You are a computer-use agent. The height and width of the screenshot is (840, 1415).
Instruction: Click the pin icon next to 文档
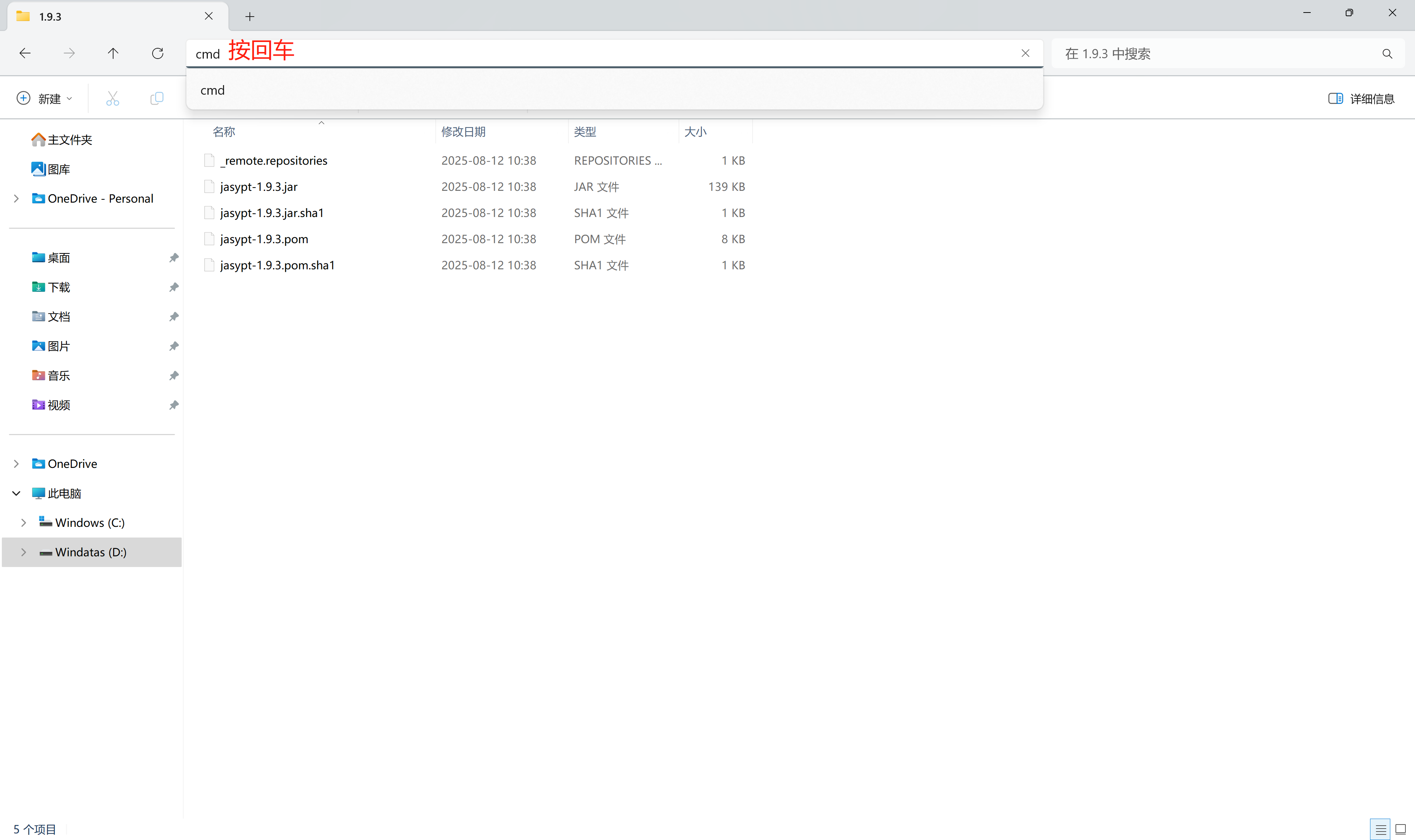click(x=174, y=316)
